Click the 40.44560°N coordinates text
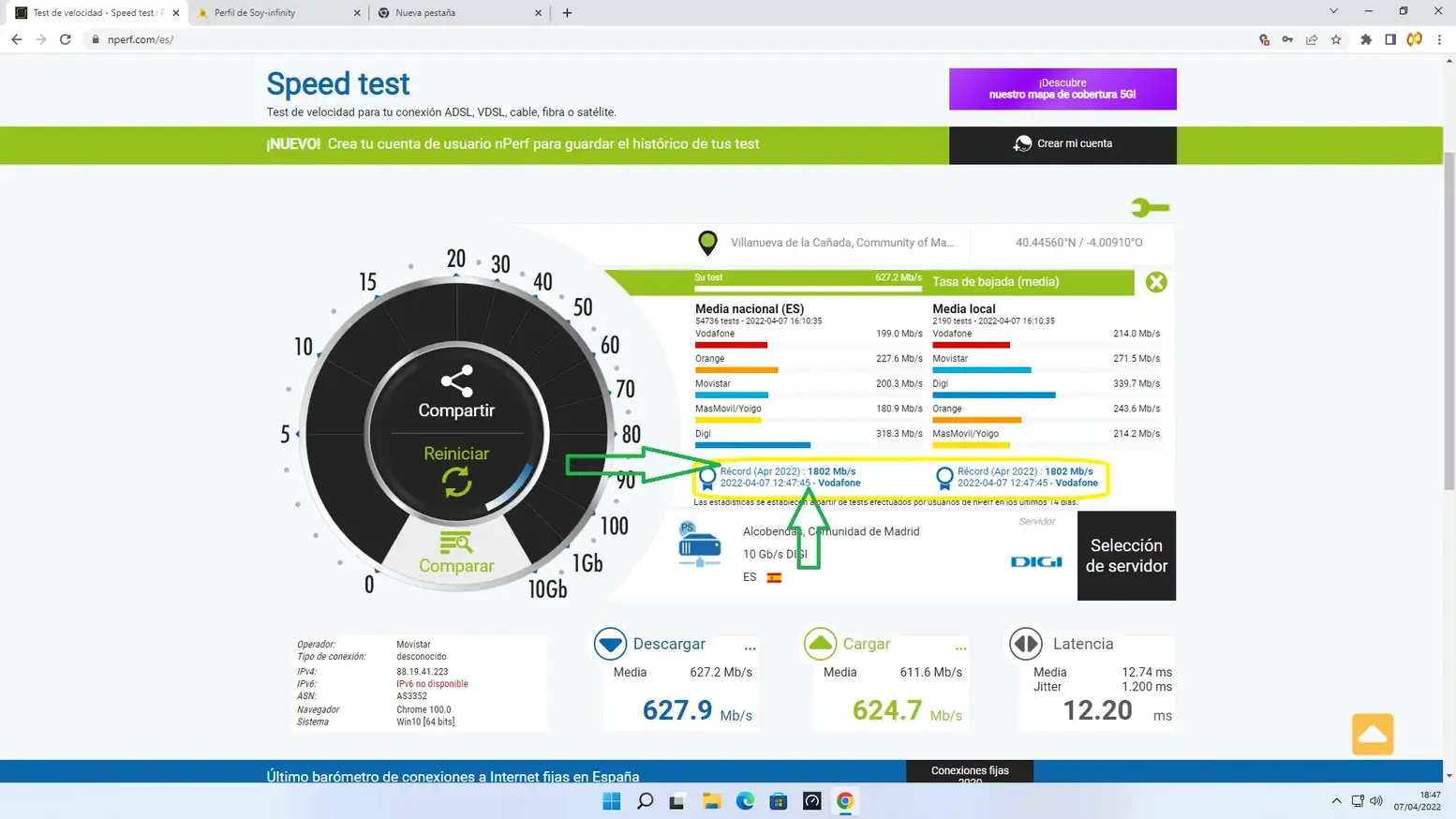 (1078, 243)
